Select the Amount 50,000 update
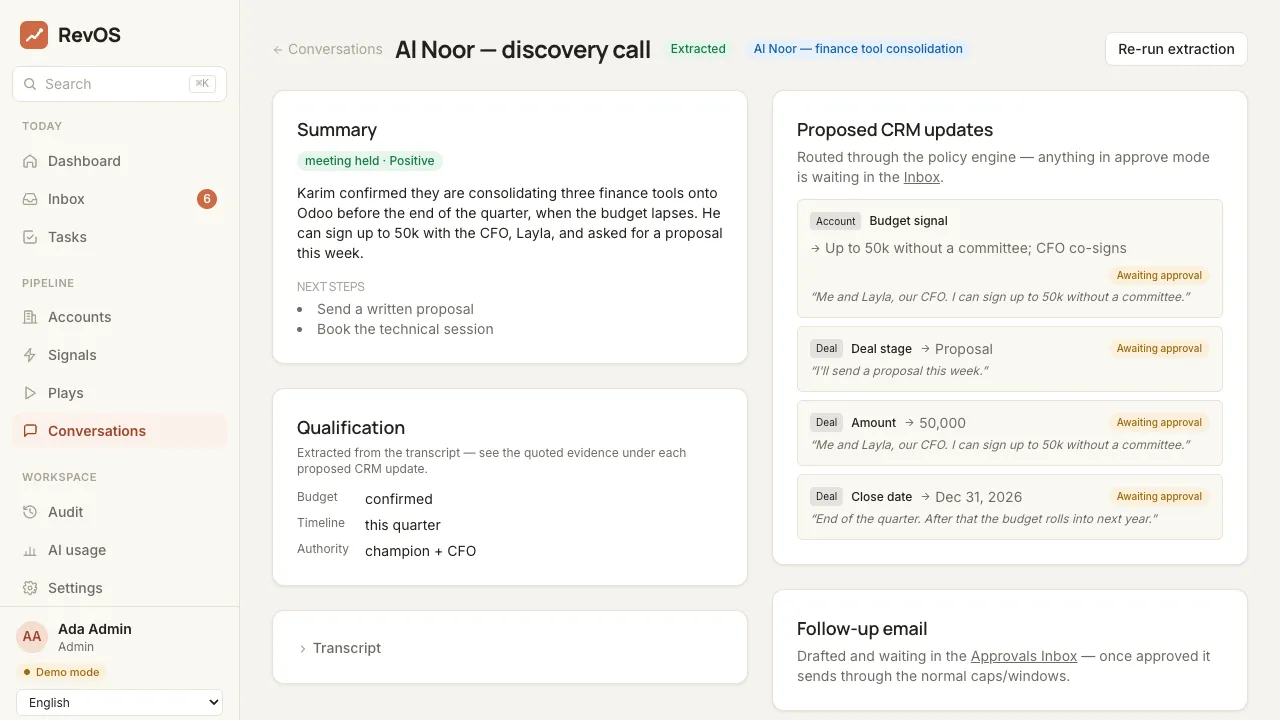Viewport: 1280px width, 720px height. [1010, 433]
